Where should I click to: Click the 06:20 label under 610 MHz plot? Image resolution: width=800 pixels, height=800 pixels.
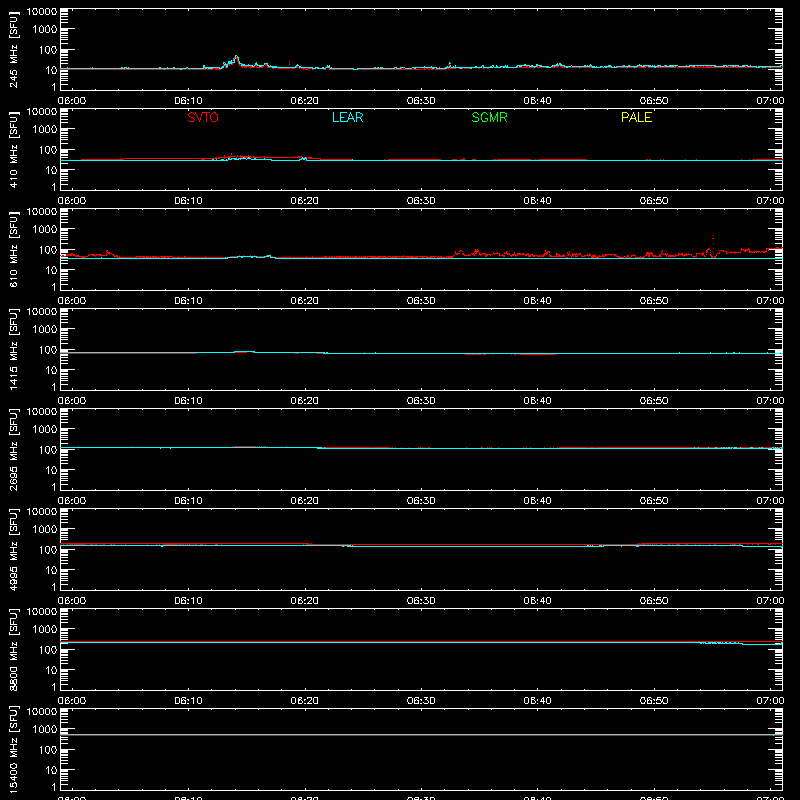point(305,301)
